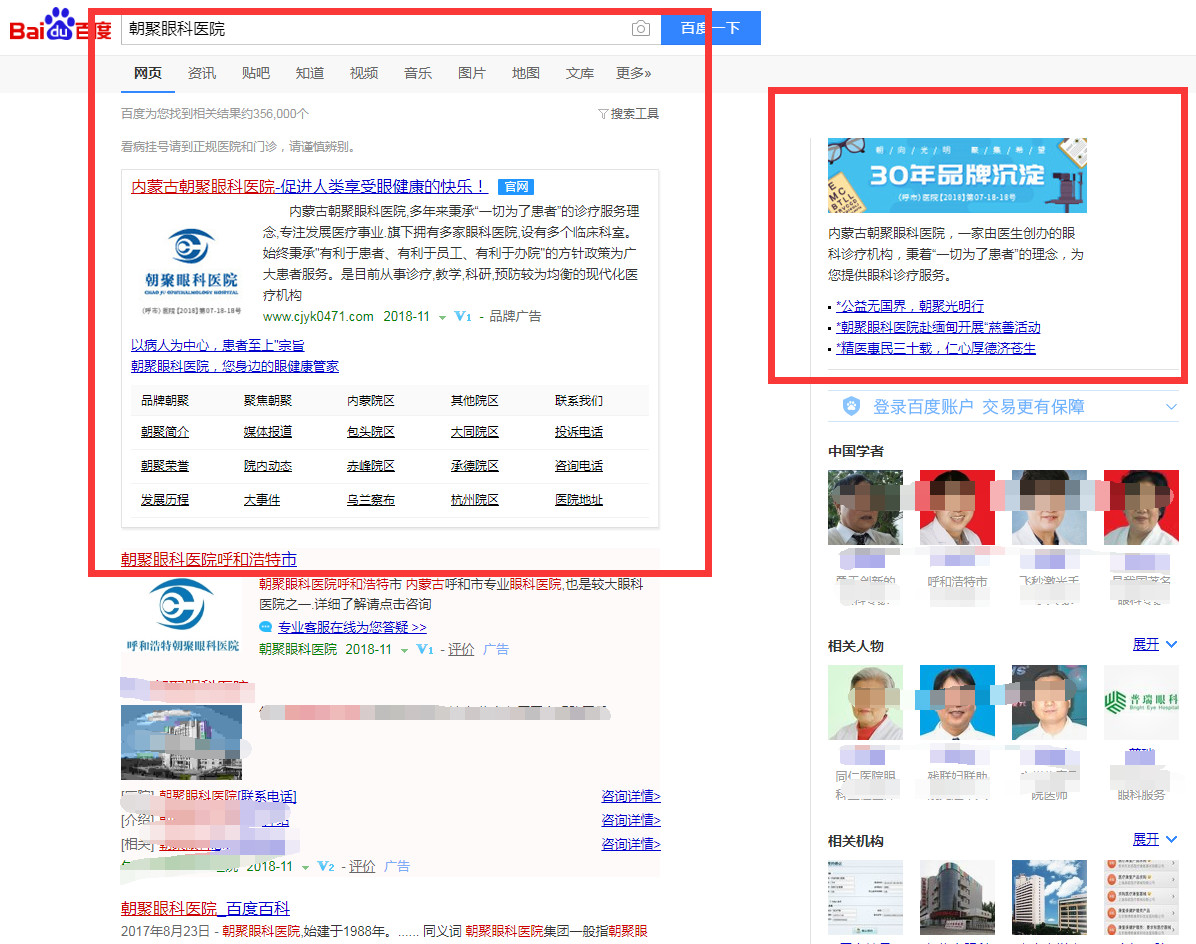
Task: Click the Baidu logo
Action: point(60,25)
